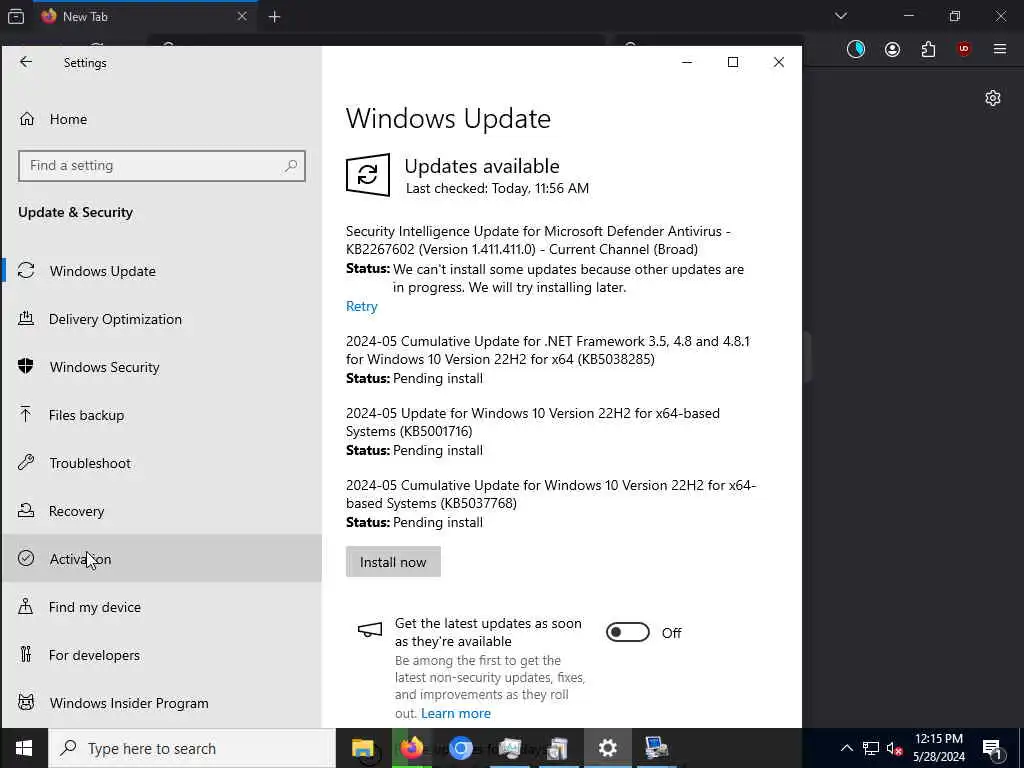This screenshot has width=1024, height=768.
Task: Click the Settings gear on taskbar
Action: (x=607, y=748)
